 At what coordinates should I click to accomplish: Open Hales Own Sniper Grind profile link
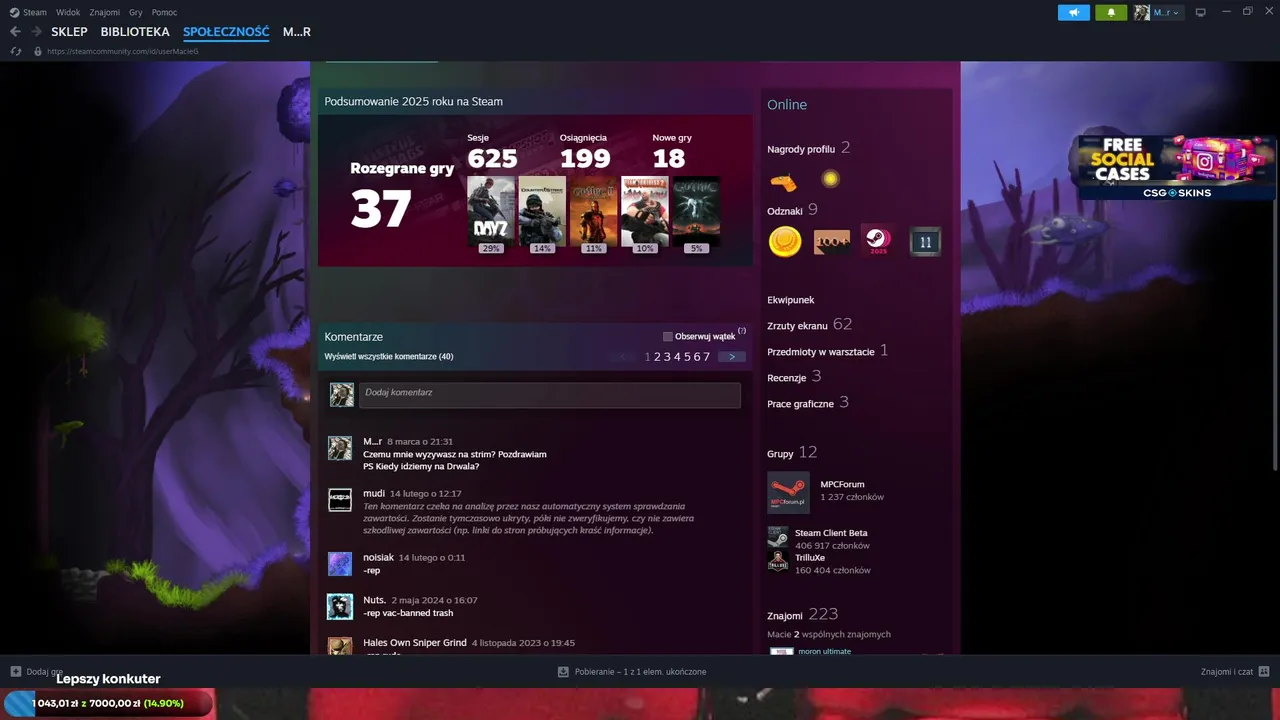(415, 643)
